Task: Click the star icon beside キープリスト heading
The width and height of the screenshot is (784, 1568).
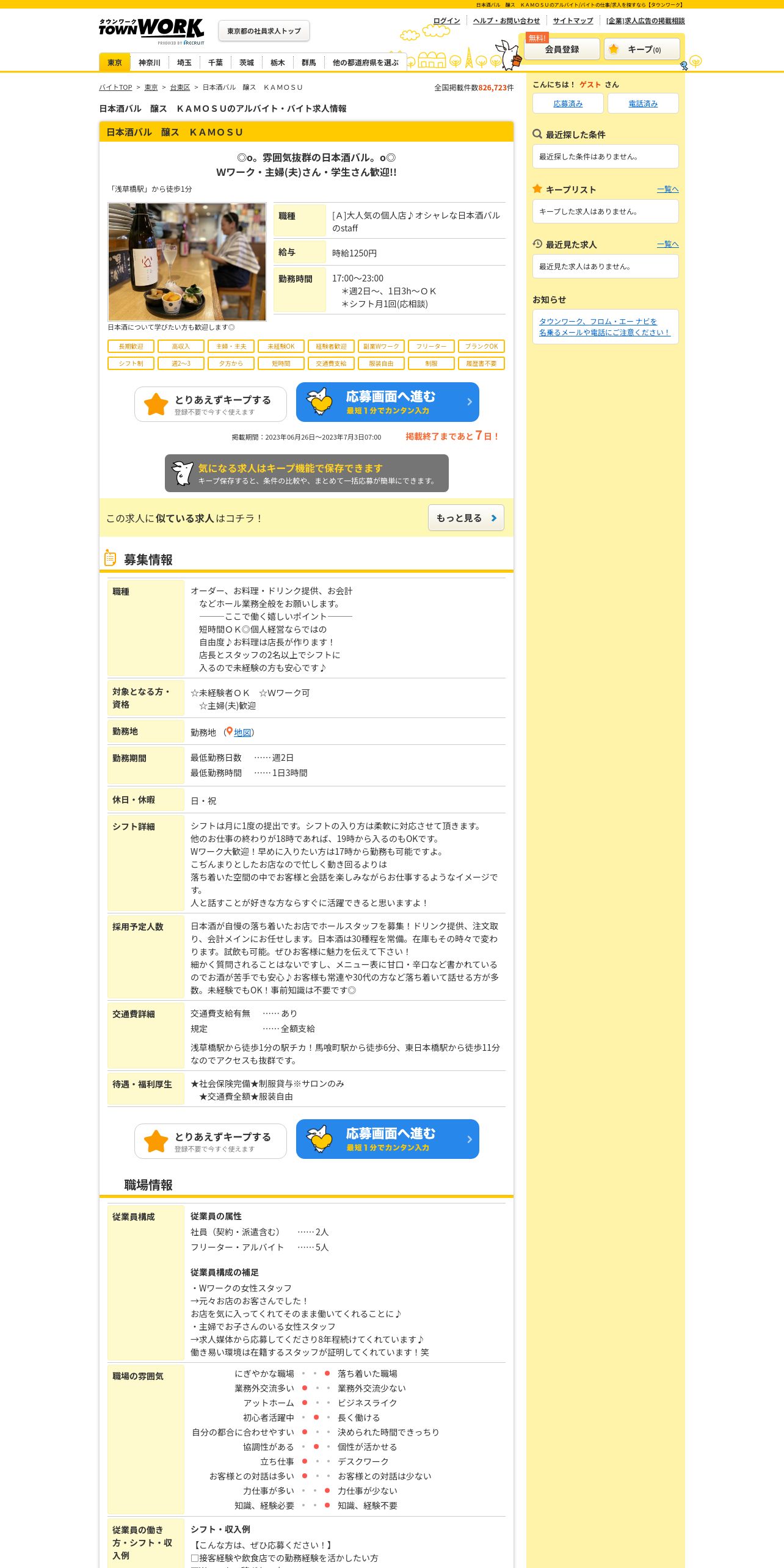Action: [537, 189]
